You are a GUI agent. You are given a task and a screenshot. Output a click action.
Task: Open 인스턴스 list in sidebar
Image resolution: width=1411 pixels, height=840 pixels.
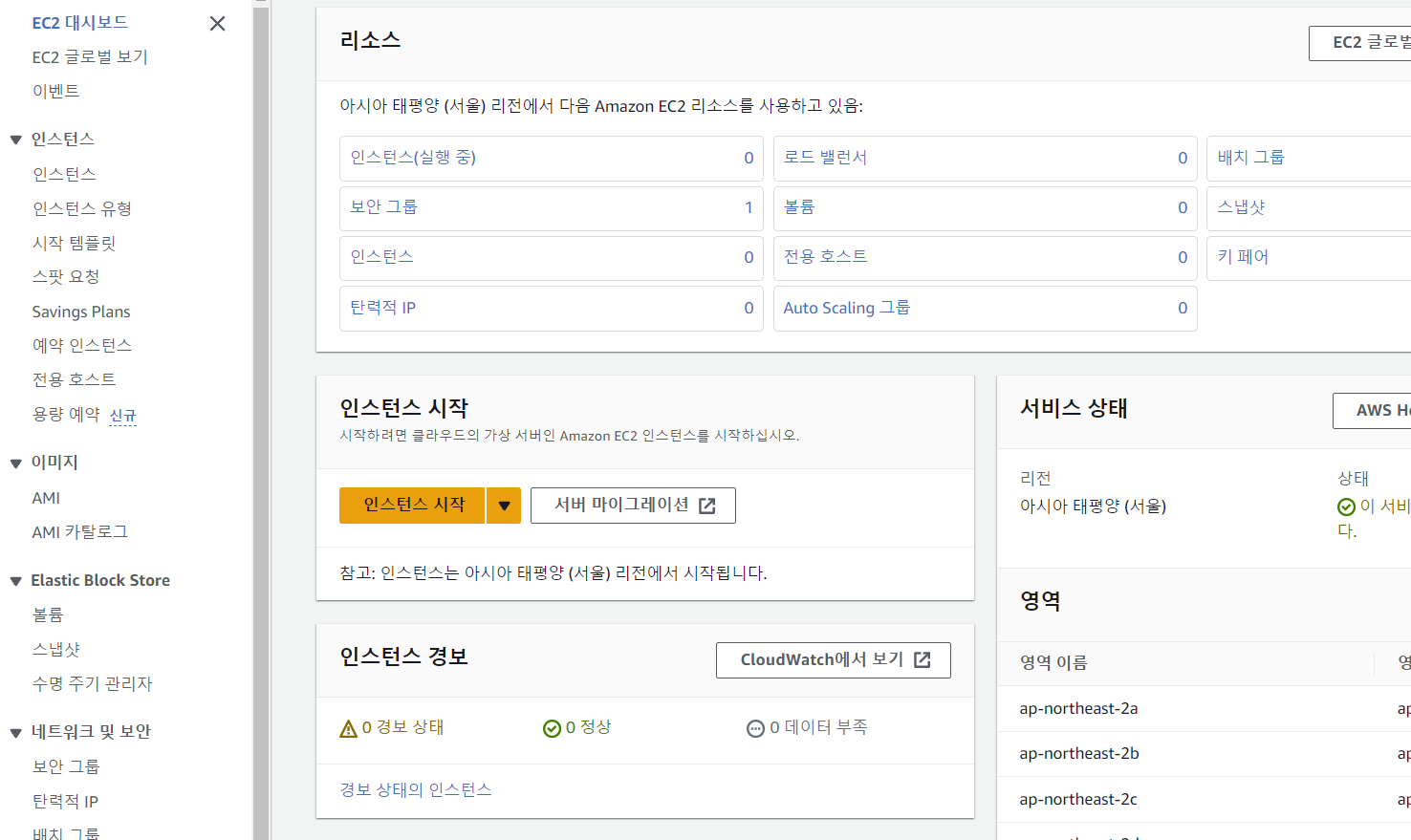click(64, 174)
